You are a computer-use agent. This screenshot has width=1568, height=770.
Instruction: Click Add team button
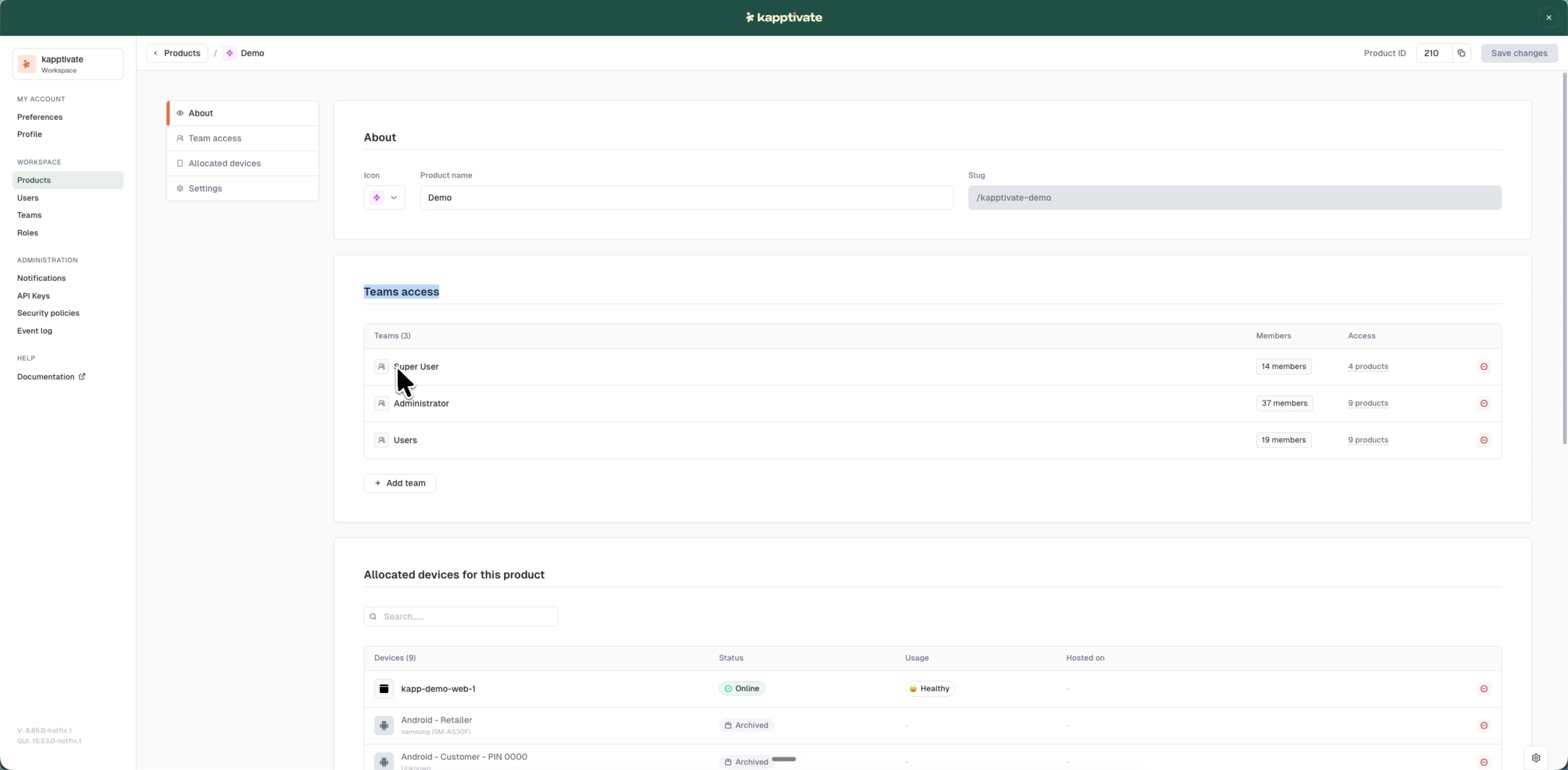pyautogui.click(x=400, y=483)
